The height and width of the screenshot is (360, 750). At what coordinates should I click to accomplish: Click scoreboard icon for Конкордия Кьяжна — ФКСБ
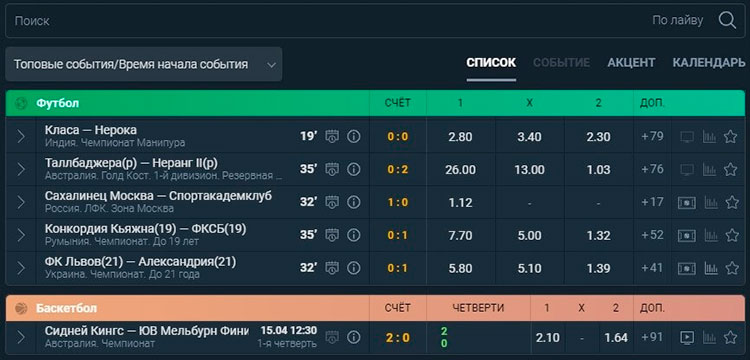[x=332, y=235]
